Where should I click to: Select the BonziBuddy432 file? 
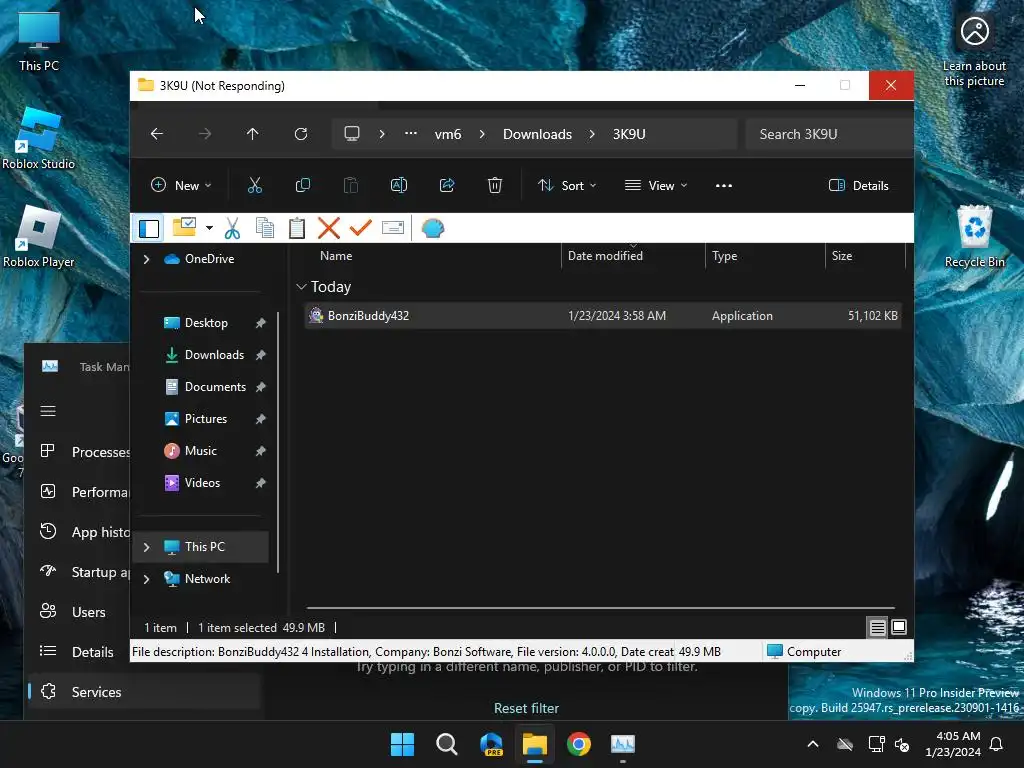tap(603, 316)
